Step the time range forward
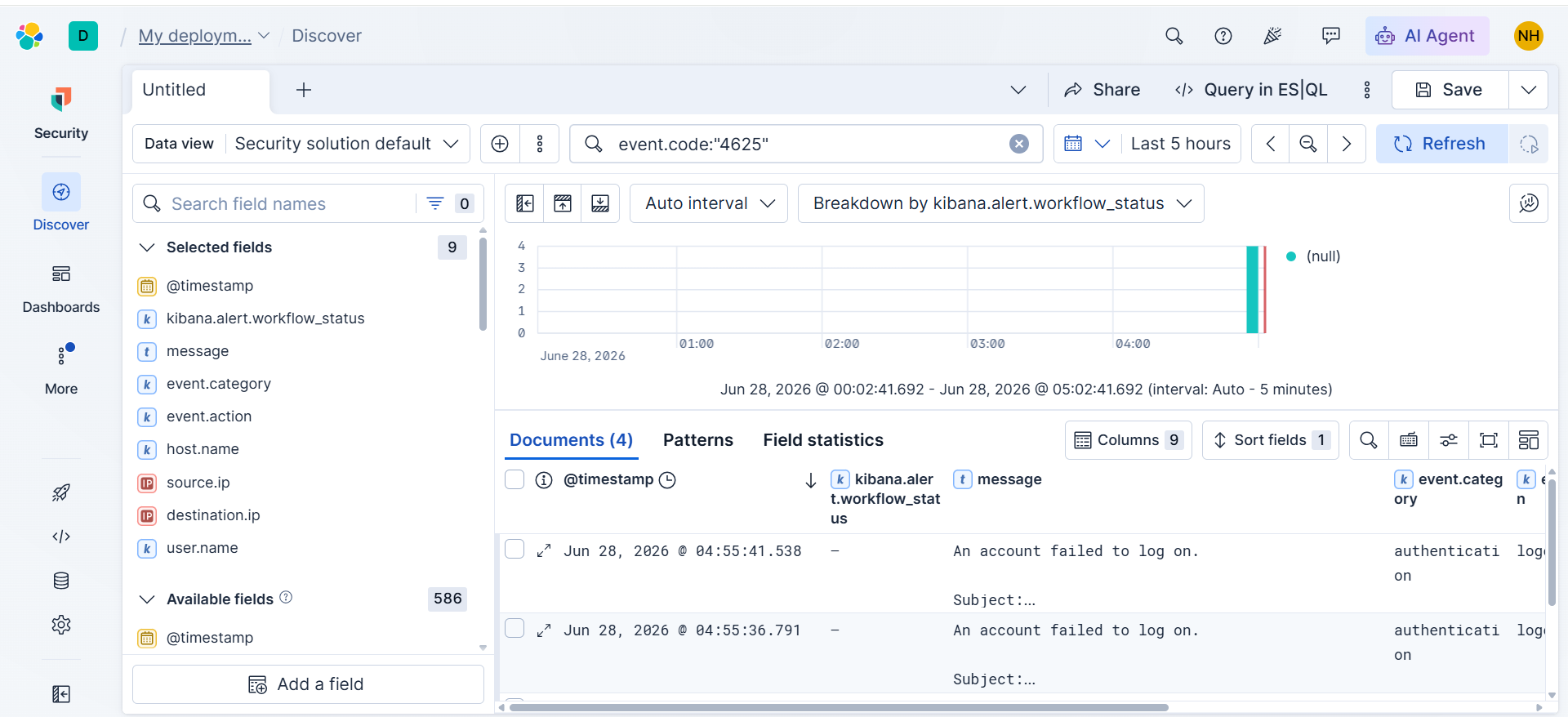Screen dimensions: 1568x717 pyautogui.click(x=1347, y=144)
